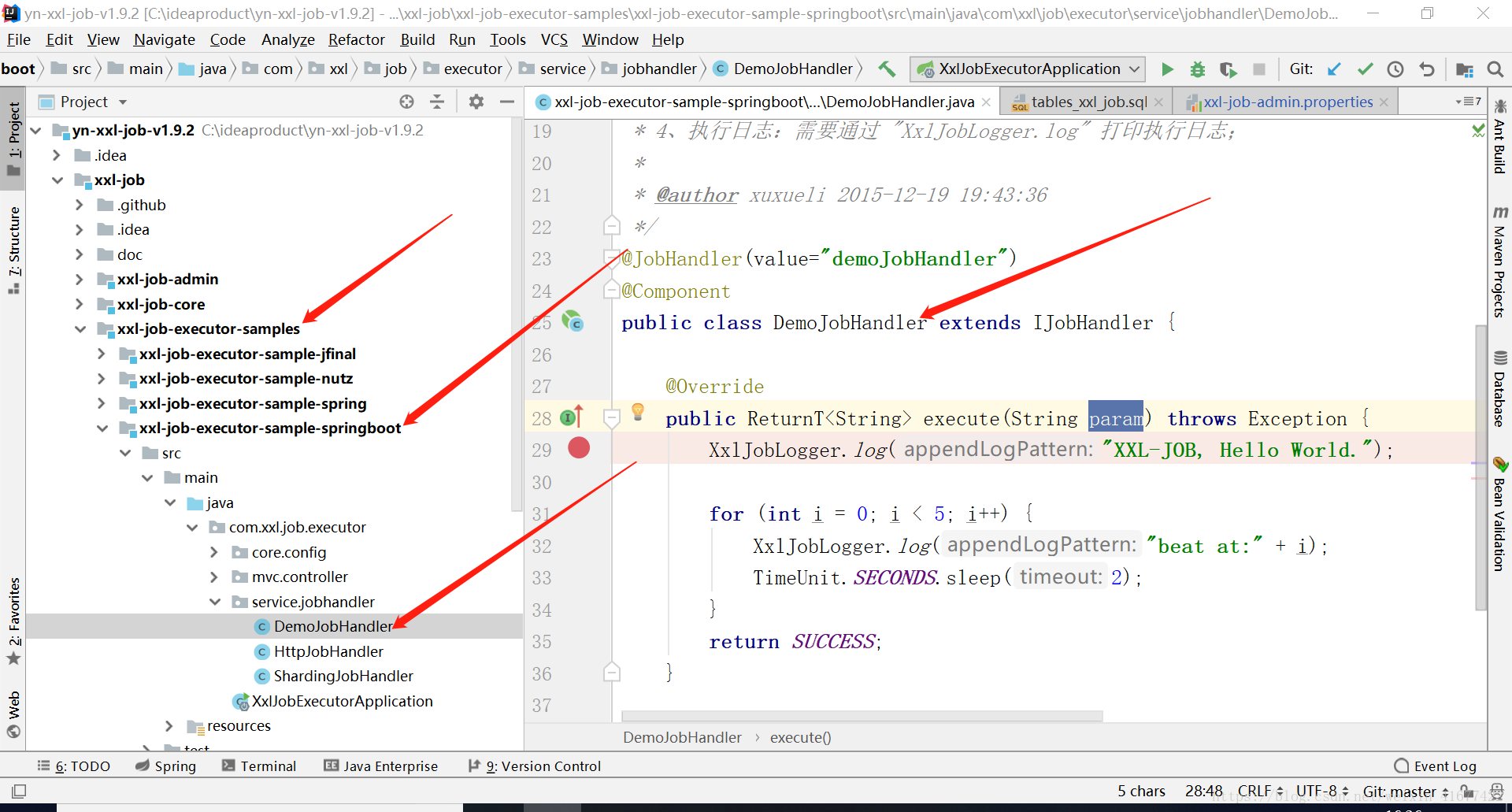Viewport: 1512px width, 812px height.
Task: Revert changes with the undo arrow icon
Action: point(1427,69)
